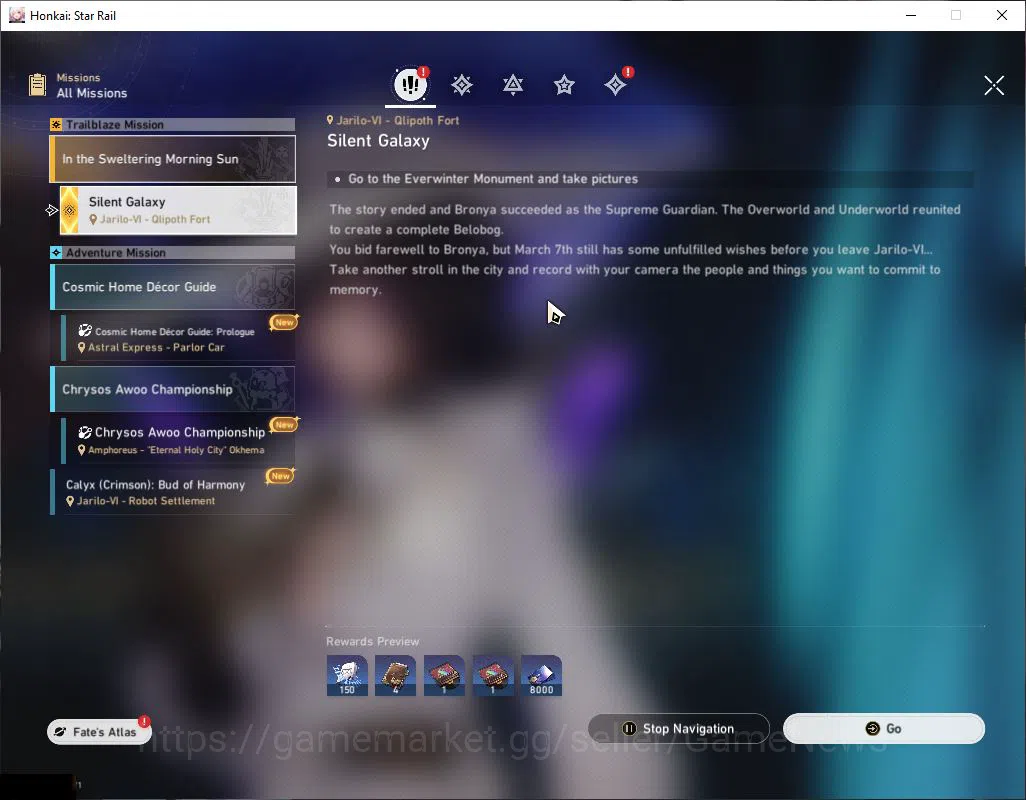Switch to the Trailblaze mission filter tab

(x=461, y=85)
